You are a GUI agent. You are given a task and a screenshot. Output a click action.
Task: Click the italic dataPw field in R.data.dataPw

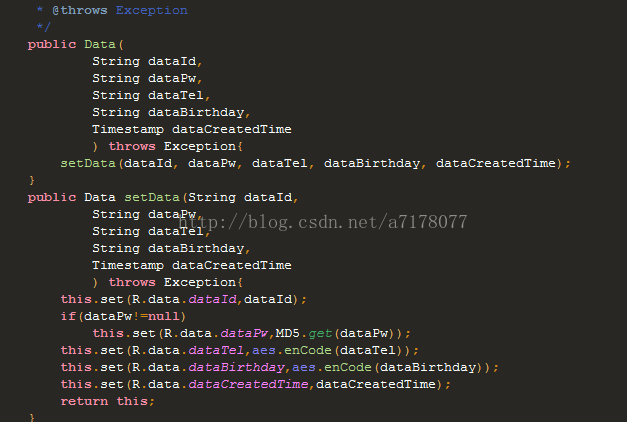tap(244, 334)
